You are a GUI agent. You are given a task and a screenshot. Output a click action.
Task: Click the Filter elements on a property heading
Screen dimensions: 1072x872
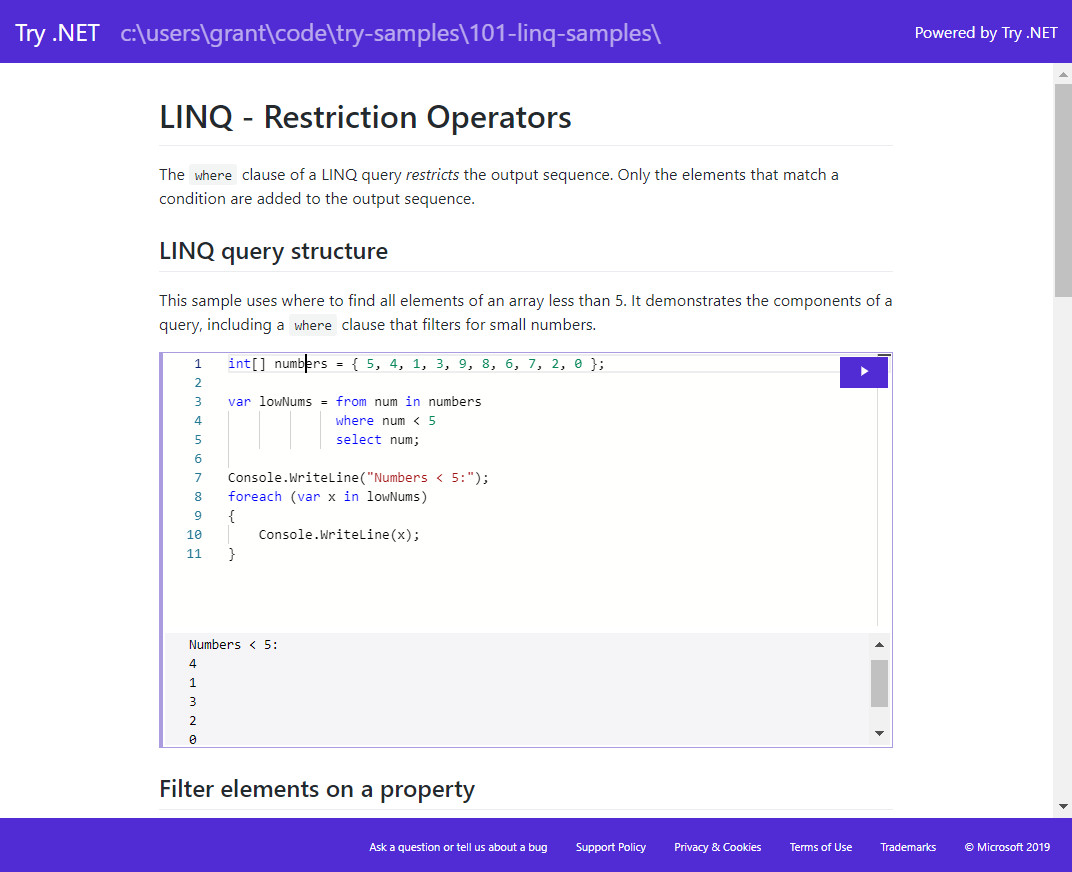tap(317, 789)
